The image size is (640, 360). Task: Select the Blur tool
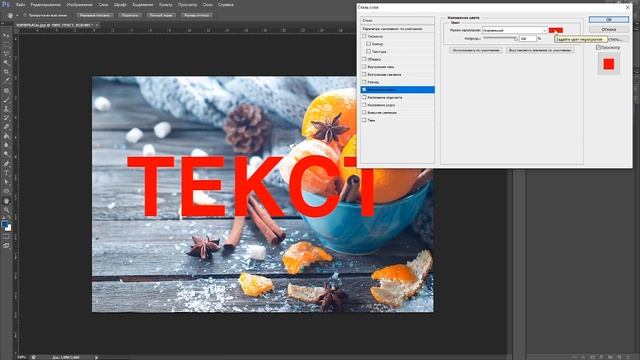pyautogui.click(x=6, y=144)
